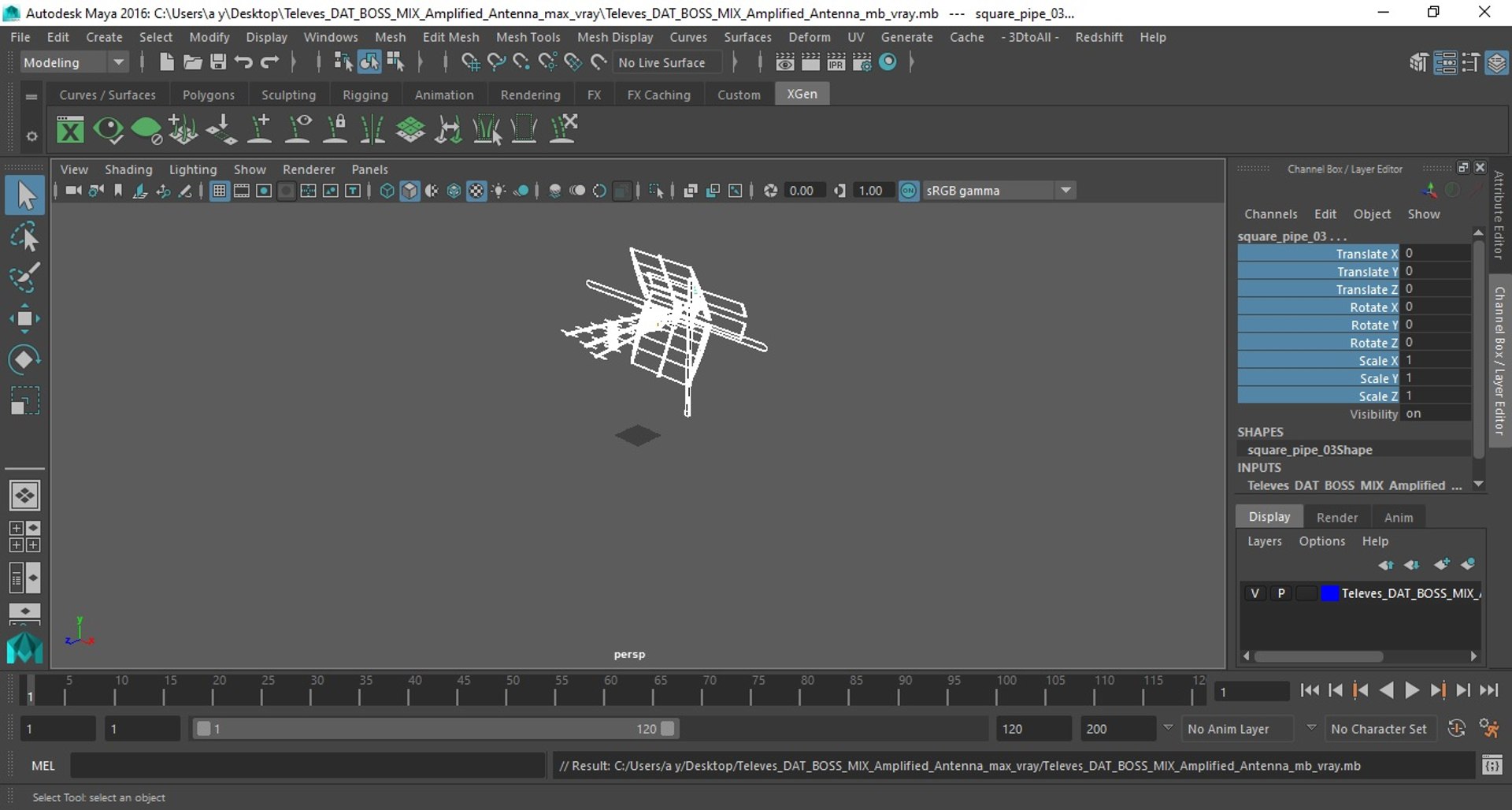
Task: Select the Lasso selection tool
Action: click(24, 236)
